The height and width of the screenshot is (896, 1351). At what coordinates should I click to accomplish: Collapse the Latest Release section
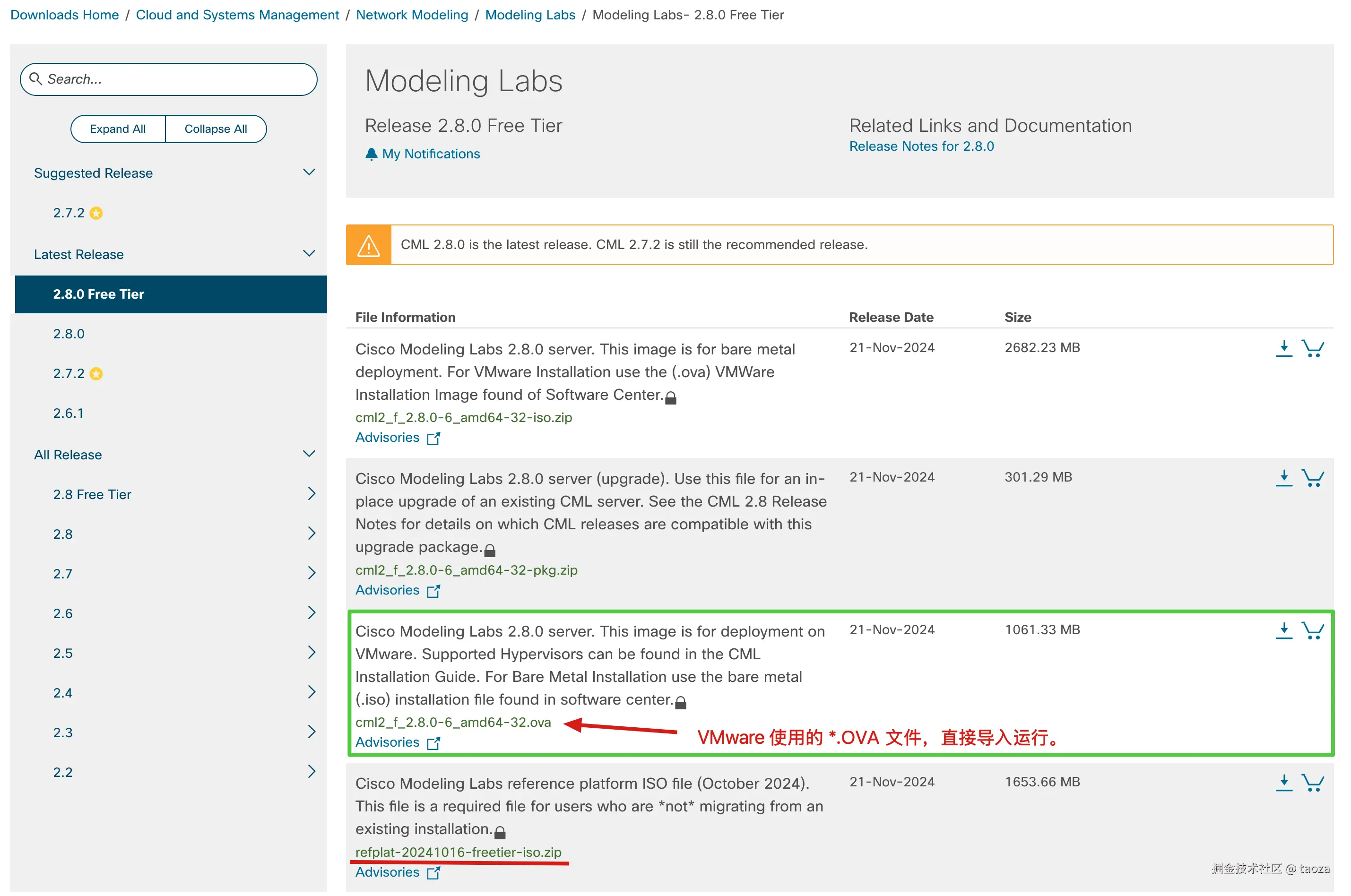(x=309, y=254)
